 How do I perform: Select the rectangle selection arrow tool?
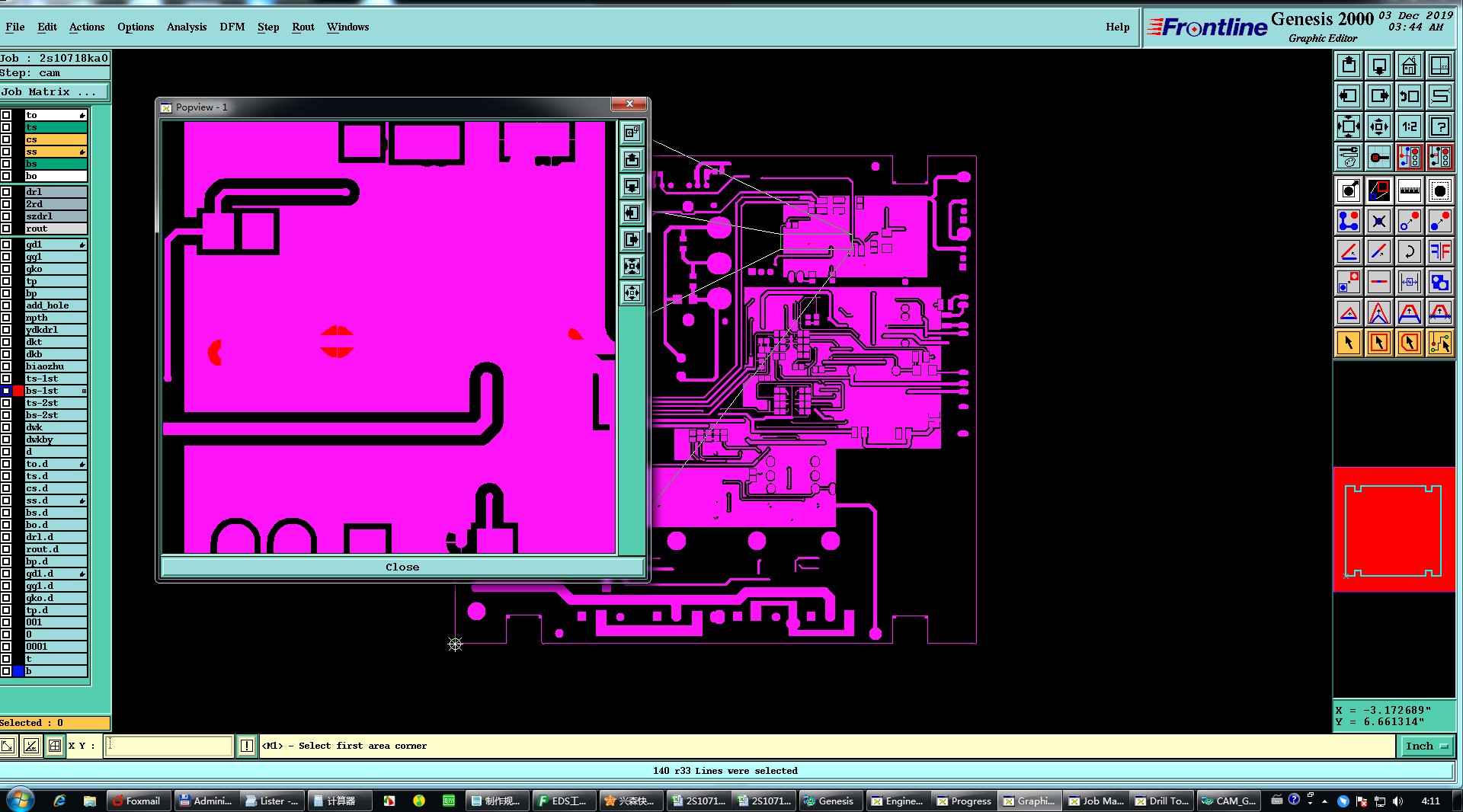point(1379,343)
